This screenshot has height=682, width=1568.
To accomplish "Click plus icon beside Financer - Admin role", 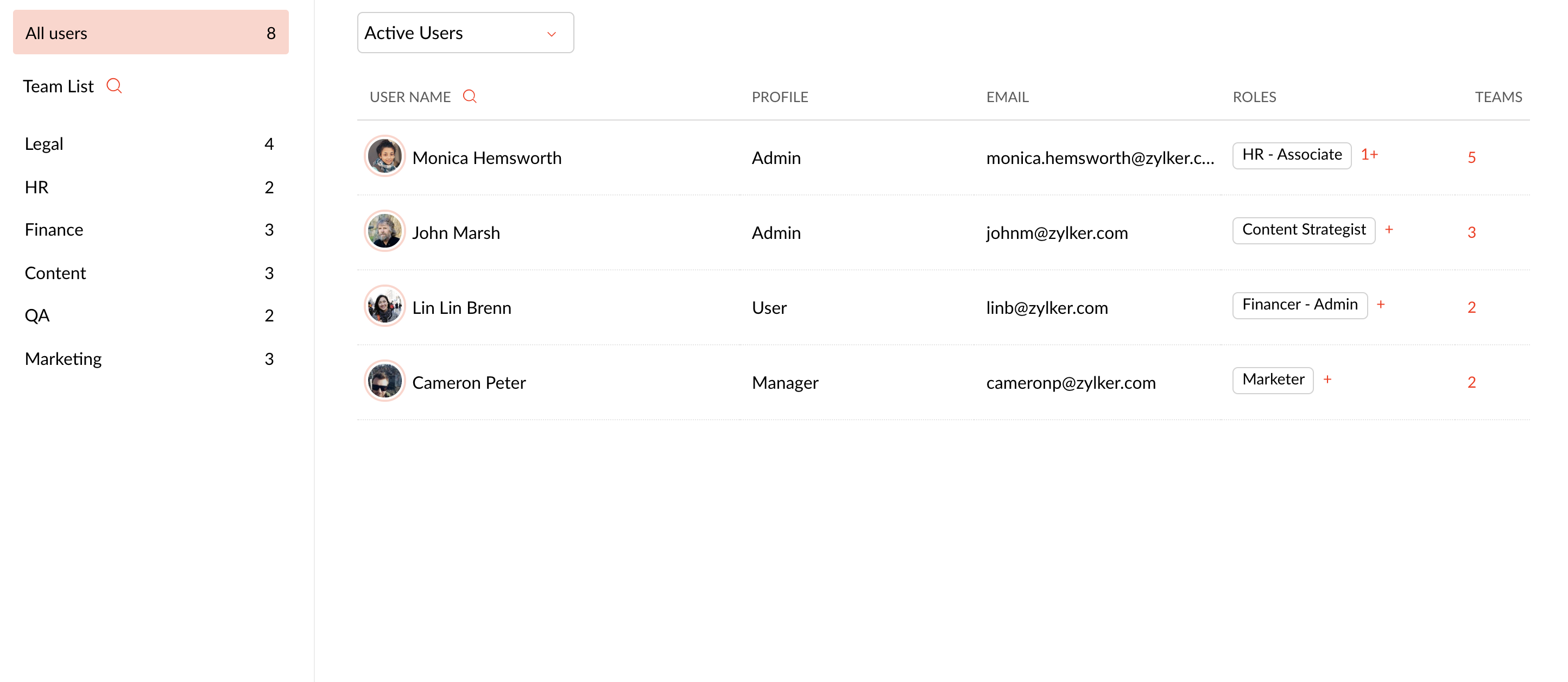I will click(1381, 305).
